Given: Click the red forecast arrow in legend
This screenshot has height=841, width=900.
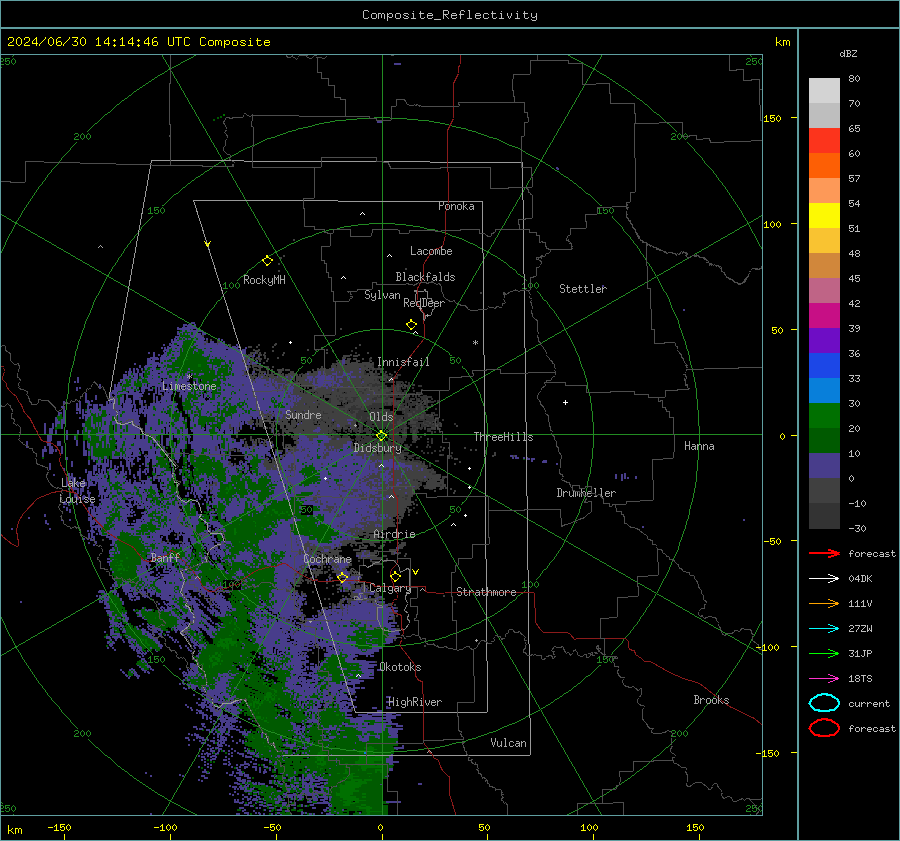Looking at the screenshot, I should [824, 553].
